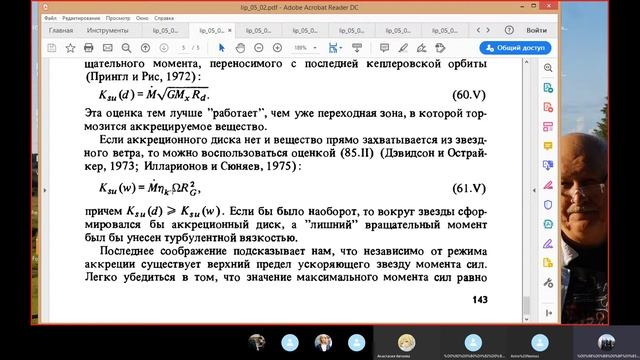The width and height of the screenshot is (640, 360).
Task: Open Protect shield tool in right pane
Action: click(548, 204)
